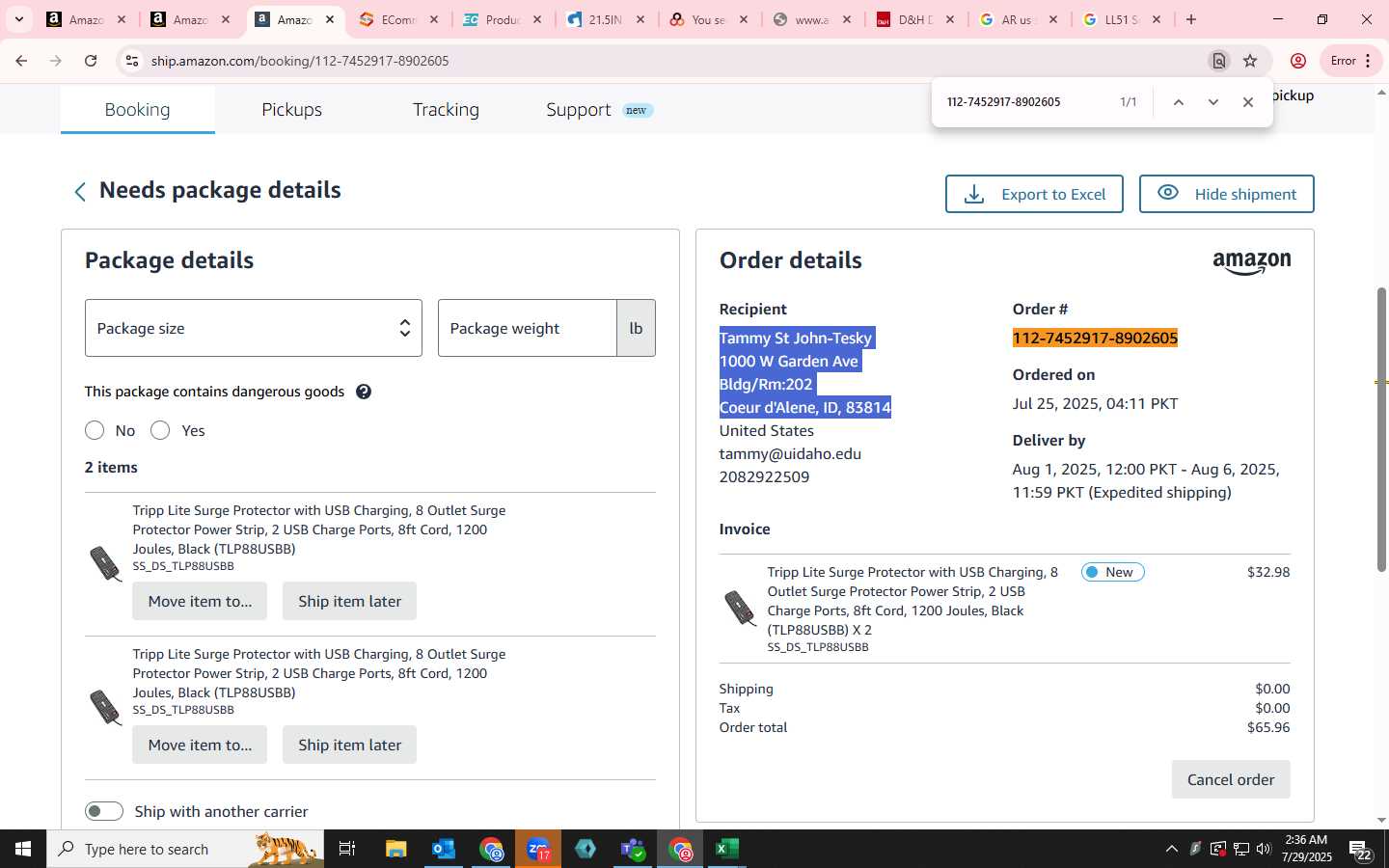
Task: Click the email tammy@uidaho.edu
Action: point(790,453)
